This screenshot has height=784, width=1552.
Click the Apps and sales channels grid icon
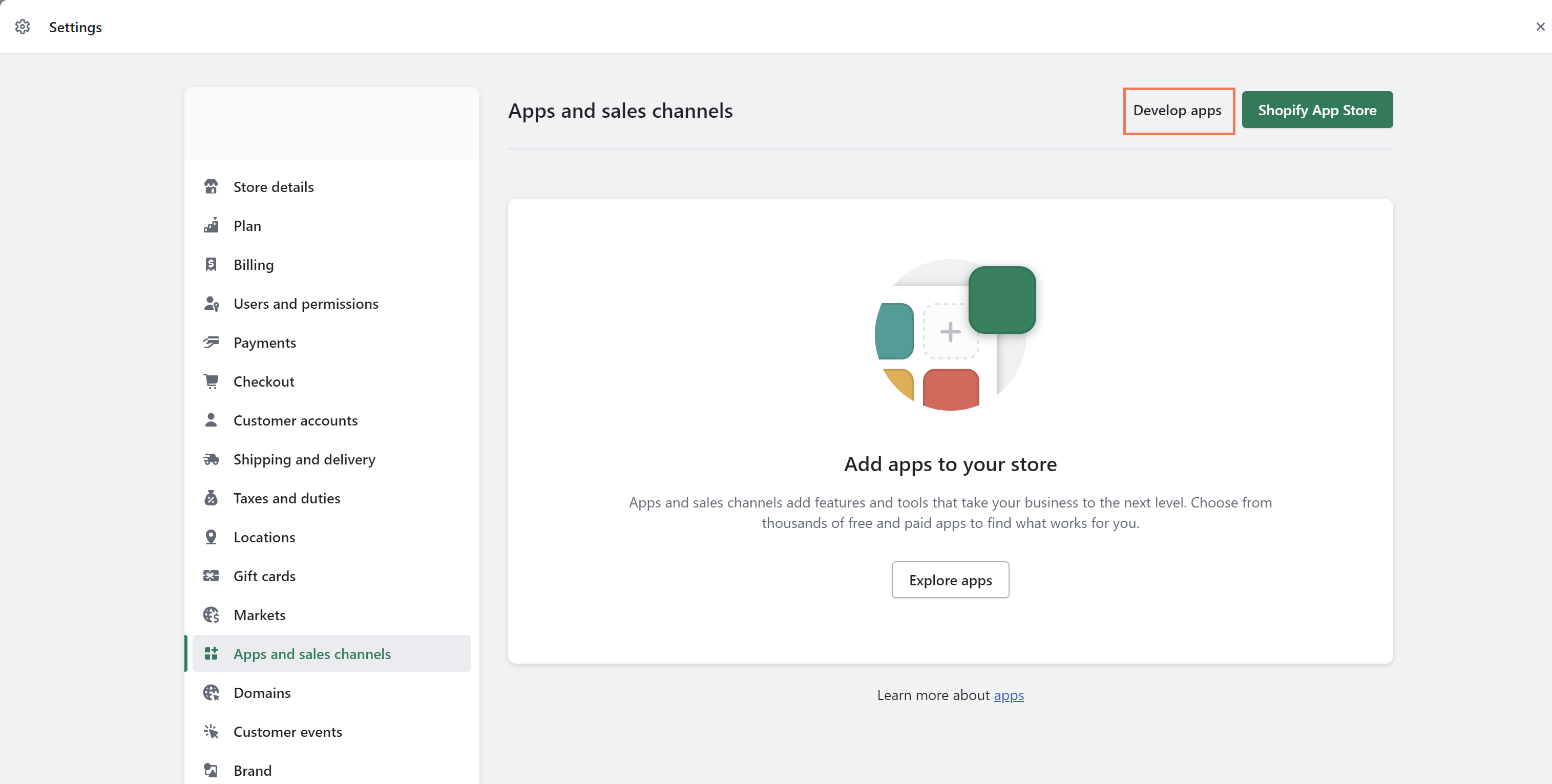pyautogui.click(x=211, y=654)
